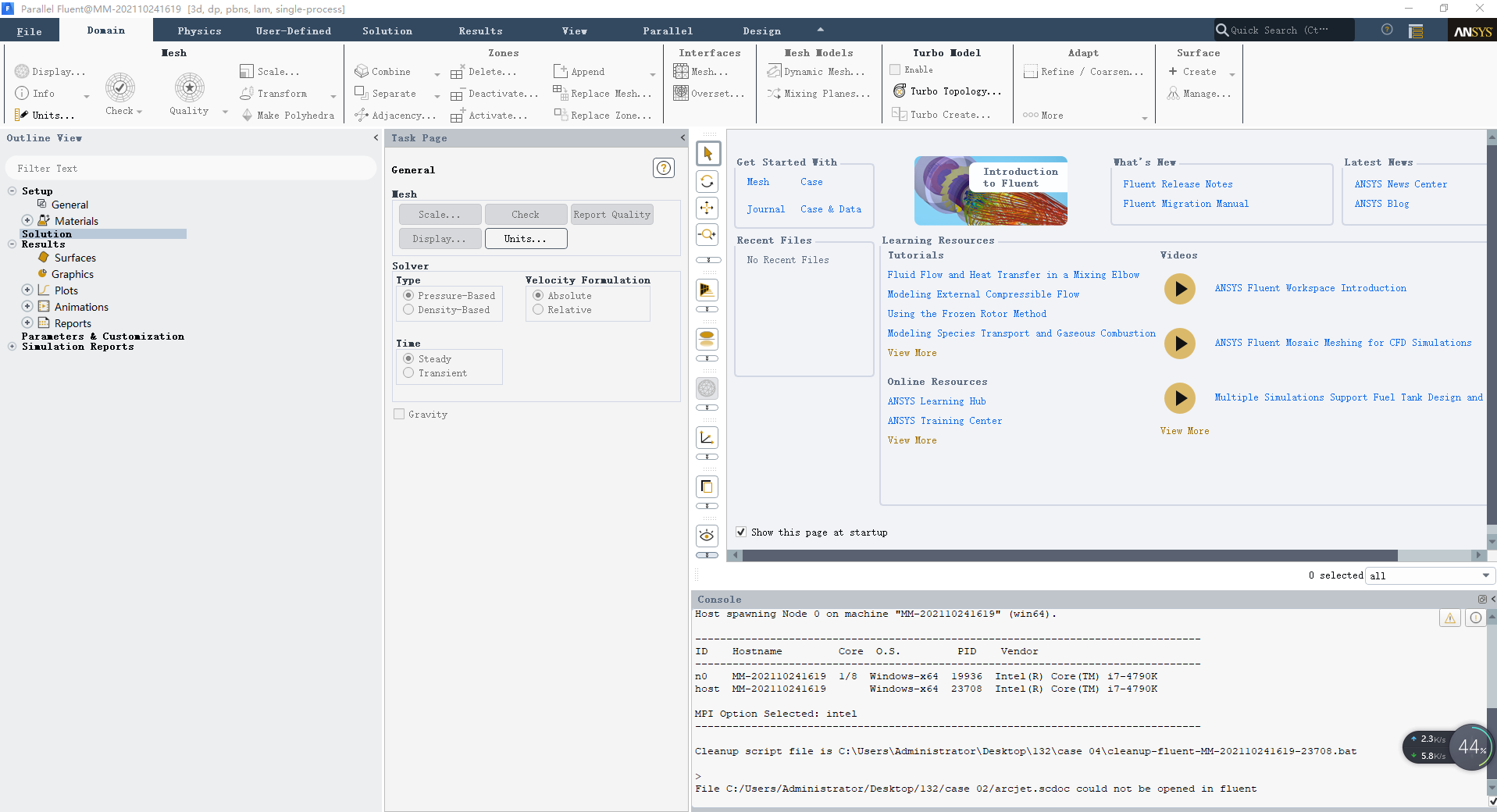
Task: Uncheck Show this page at startup
Action: pos(741,532)
